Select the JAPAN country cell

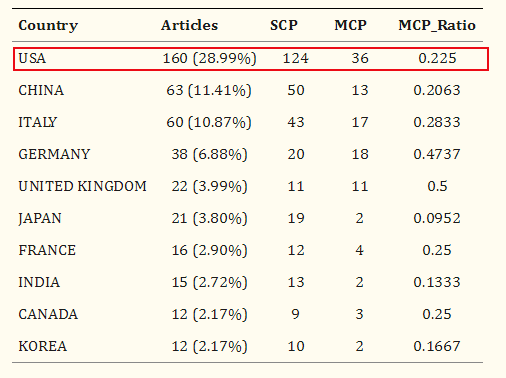(40, 219)
